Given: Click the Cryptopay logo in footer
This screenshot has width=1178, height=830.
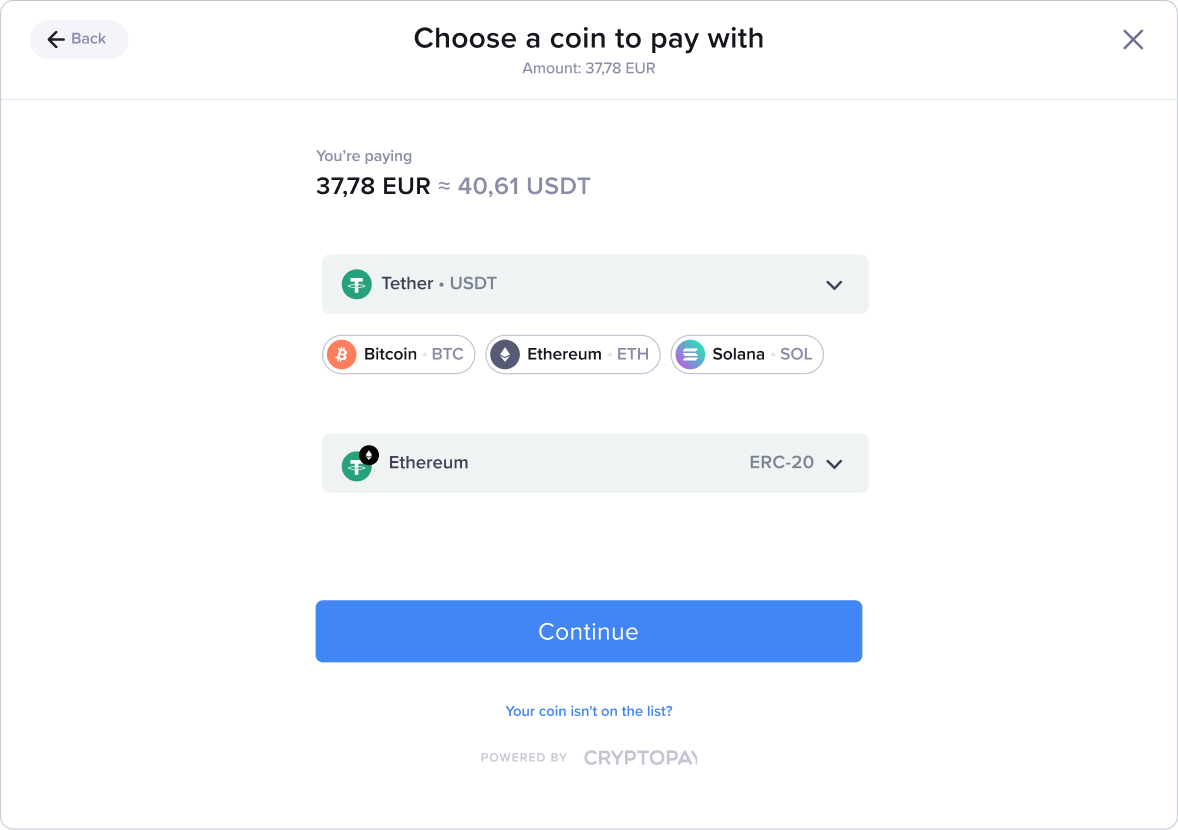Looking at the screenshot, I should tap(640, 757).
